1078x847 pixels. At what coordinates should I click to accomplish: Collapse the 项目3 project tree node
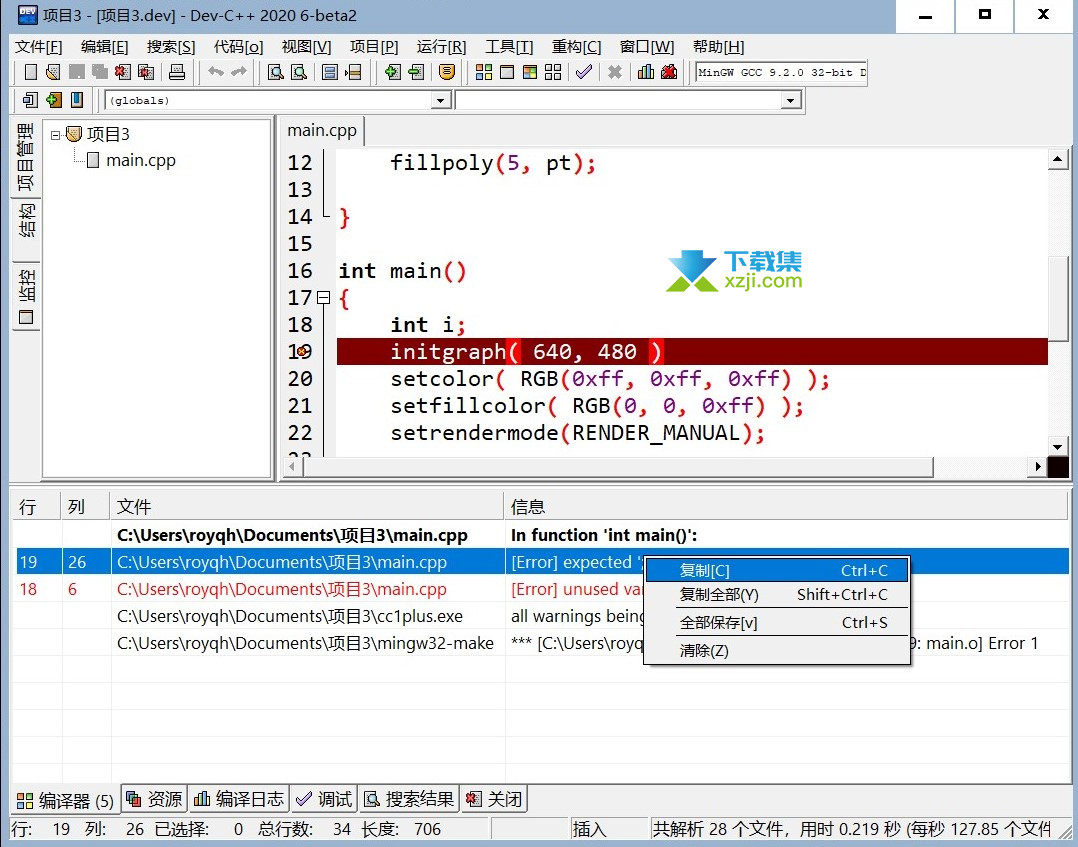(56, 135)
